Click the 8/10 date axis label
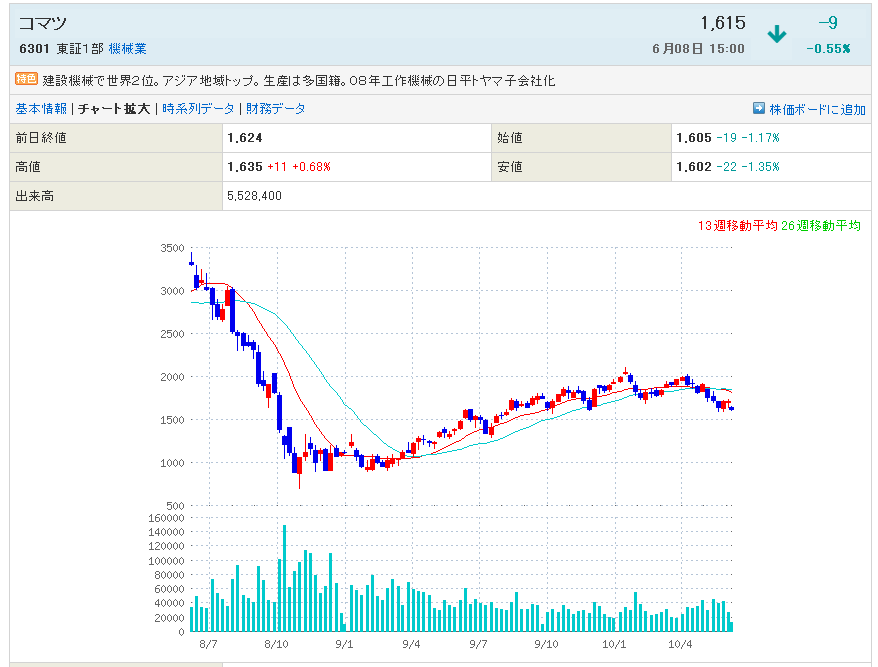The width and height of the screenshot is (878, 667). [277, 645]
